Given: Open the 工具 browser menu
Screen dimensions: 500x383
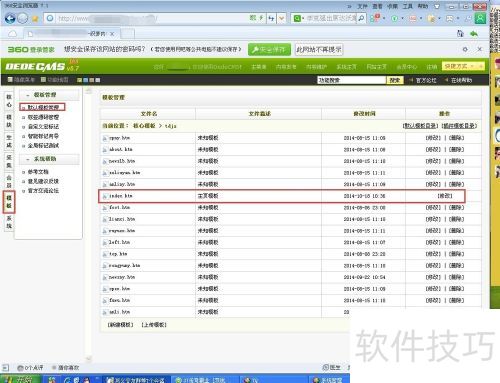Looking at the screenshot, I should [408, 6].
